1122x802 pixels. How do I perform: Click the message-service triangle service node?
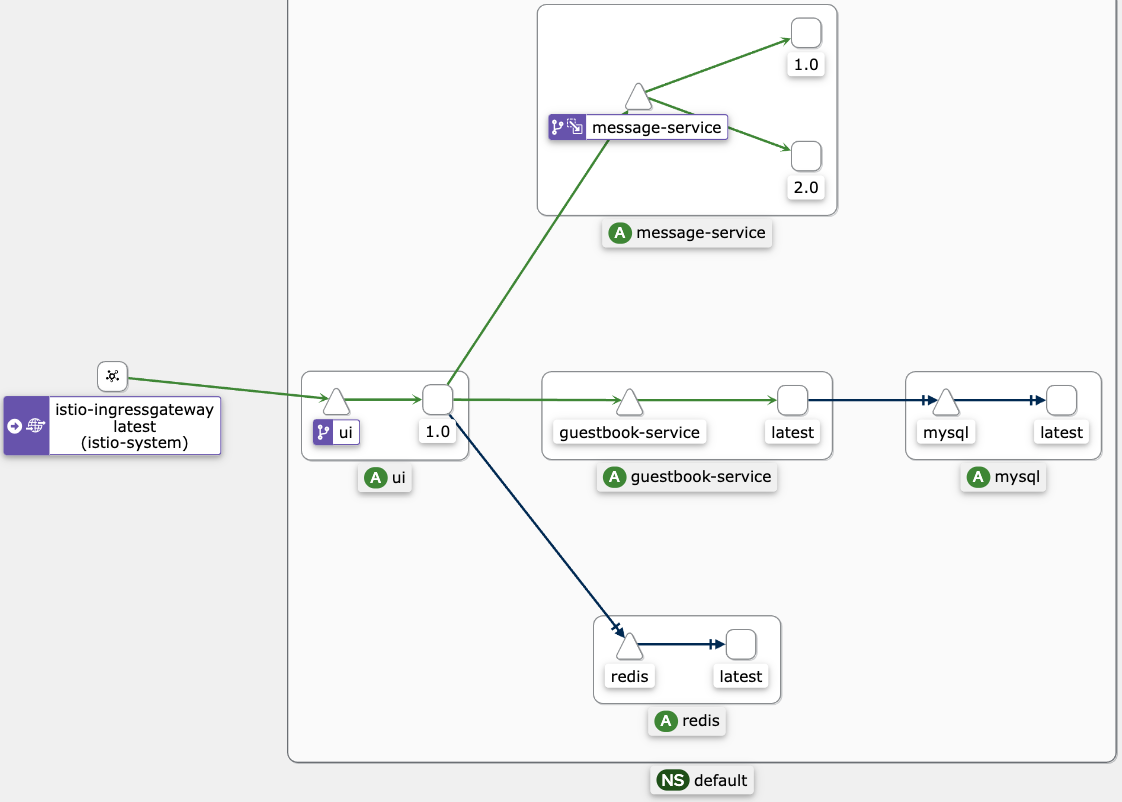[x=638, y=98]
